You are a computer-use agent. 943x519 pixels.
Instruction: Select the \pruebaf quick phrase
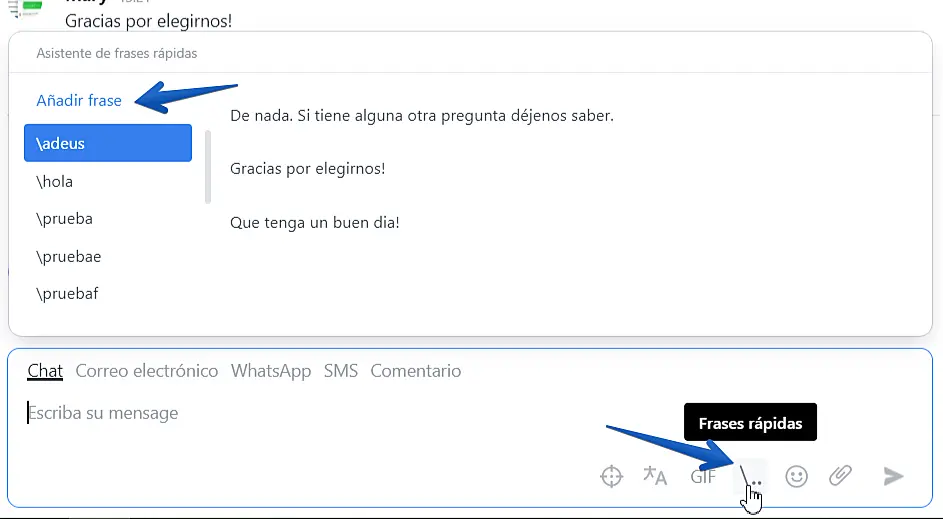click(108, 293)
